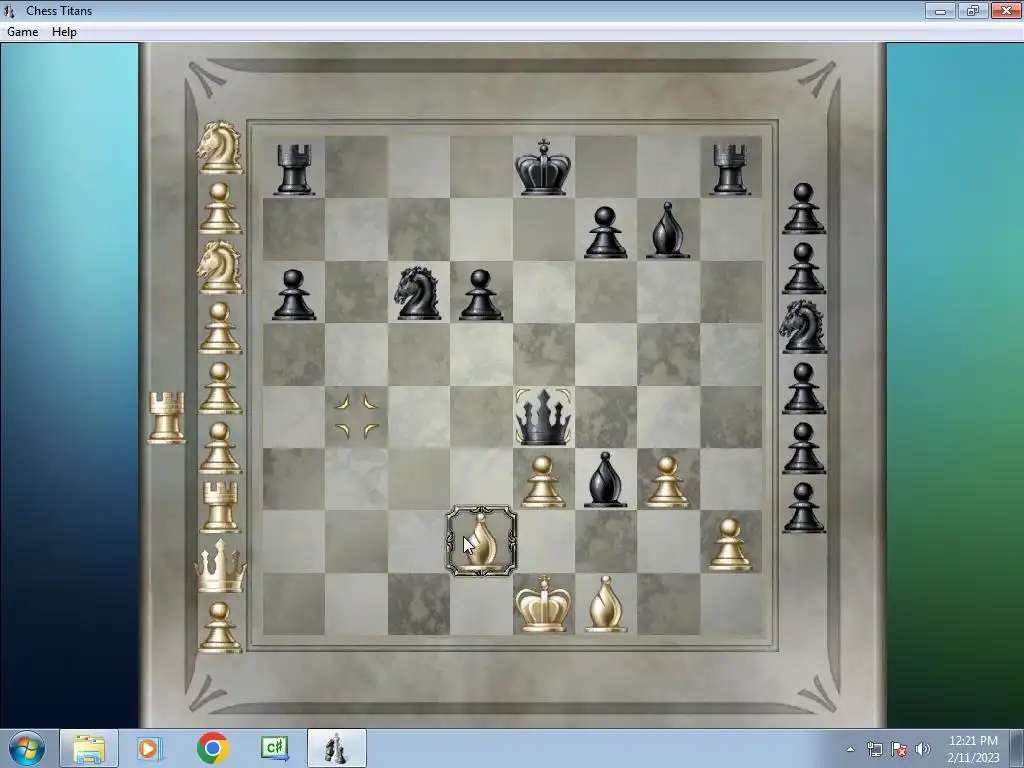The width and height of the screenshot is (1024, 768).
Task: Select the black queen on the board
Action: [543, 417]
